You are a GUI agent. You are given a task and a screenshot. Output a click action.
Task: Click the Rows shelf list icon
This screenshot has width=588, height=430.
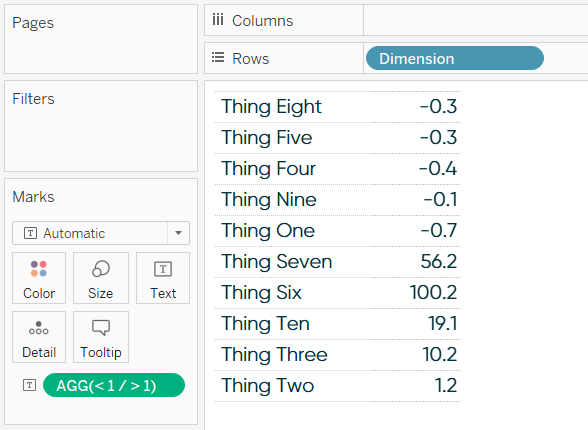218,58
